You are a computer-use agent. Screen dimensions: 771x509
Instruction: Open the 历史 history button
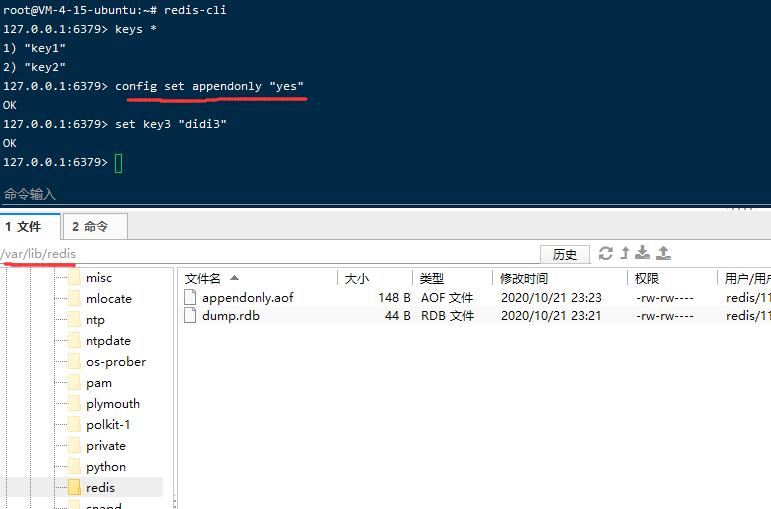[x=564, y=254]
